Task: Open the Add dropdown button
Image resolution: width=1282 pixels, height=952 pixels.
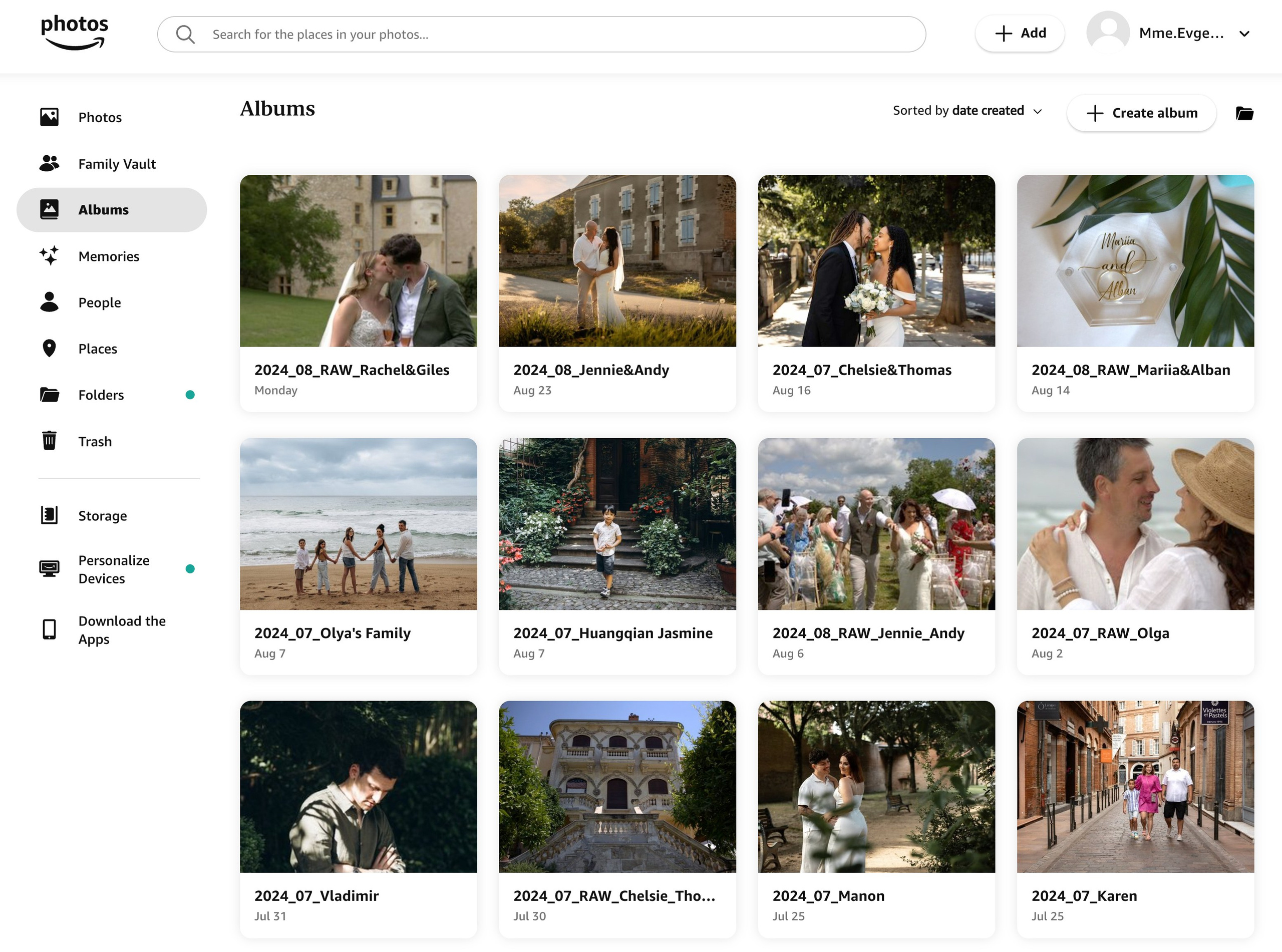Action: click(1020, 33)
